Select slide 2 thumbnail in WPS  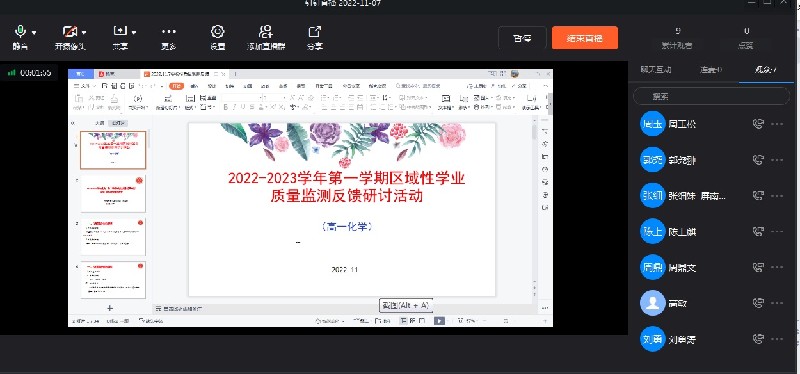(113, 193)
